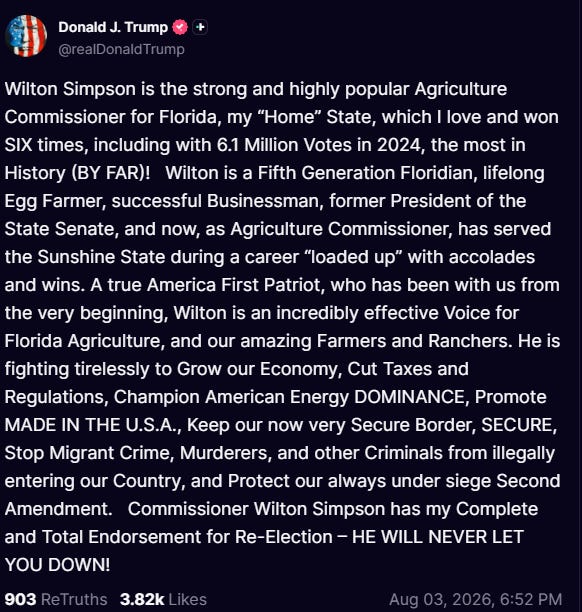Open the @realDonaldTrump handle link
Viewport: 582px width, 612px height.
(121, 50)
